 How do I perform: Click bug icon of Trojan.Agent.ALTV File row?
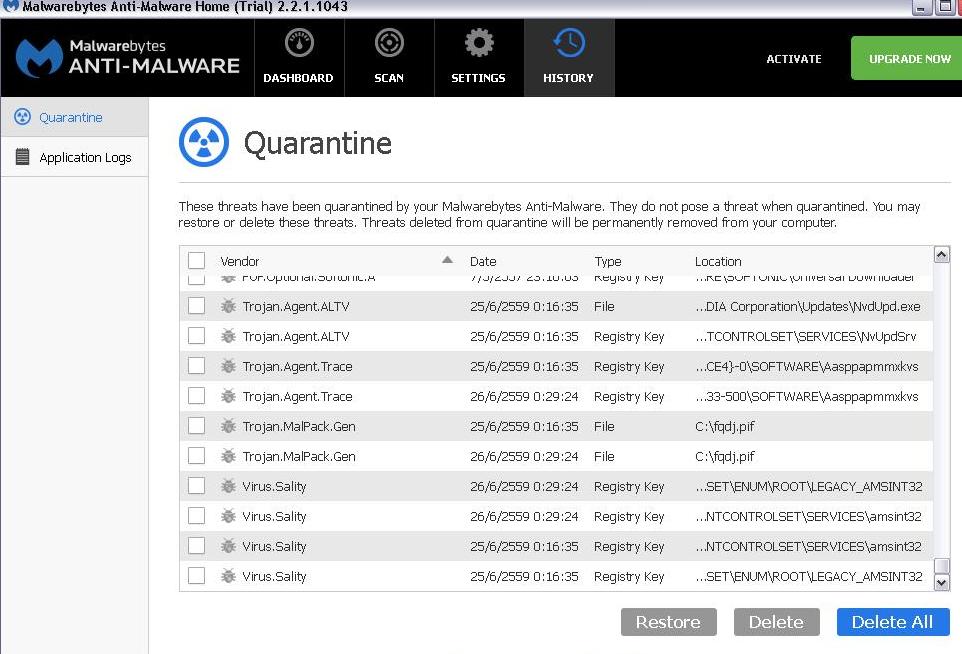coord(228,306)
